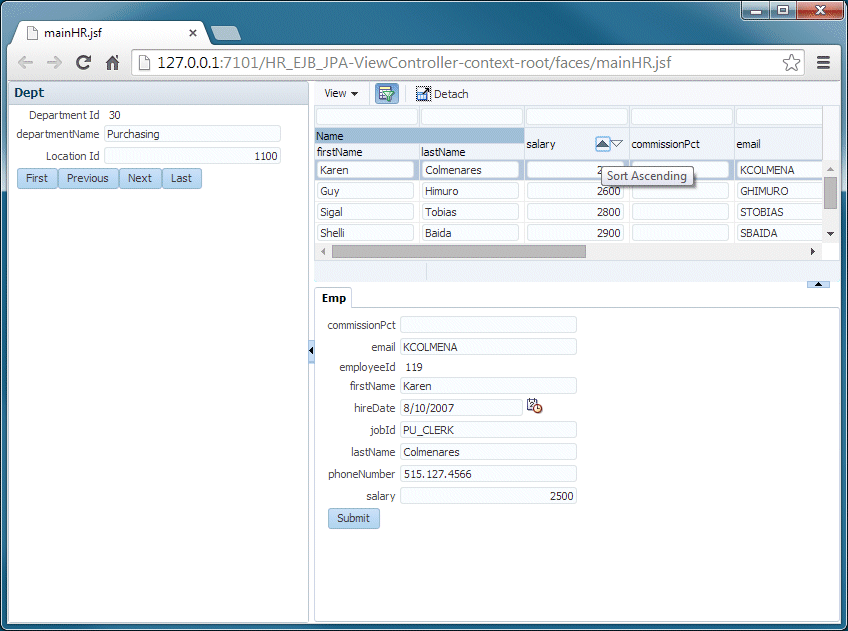
Task: Click the Name column group header
Action: tap(419, 136)
